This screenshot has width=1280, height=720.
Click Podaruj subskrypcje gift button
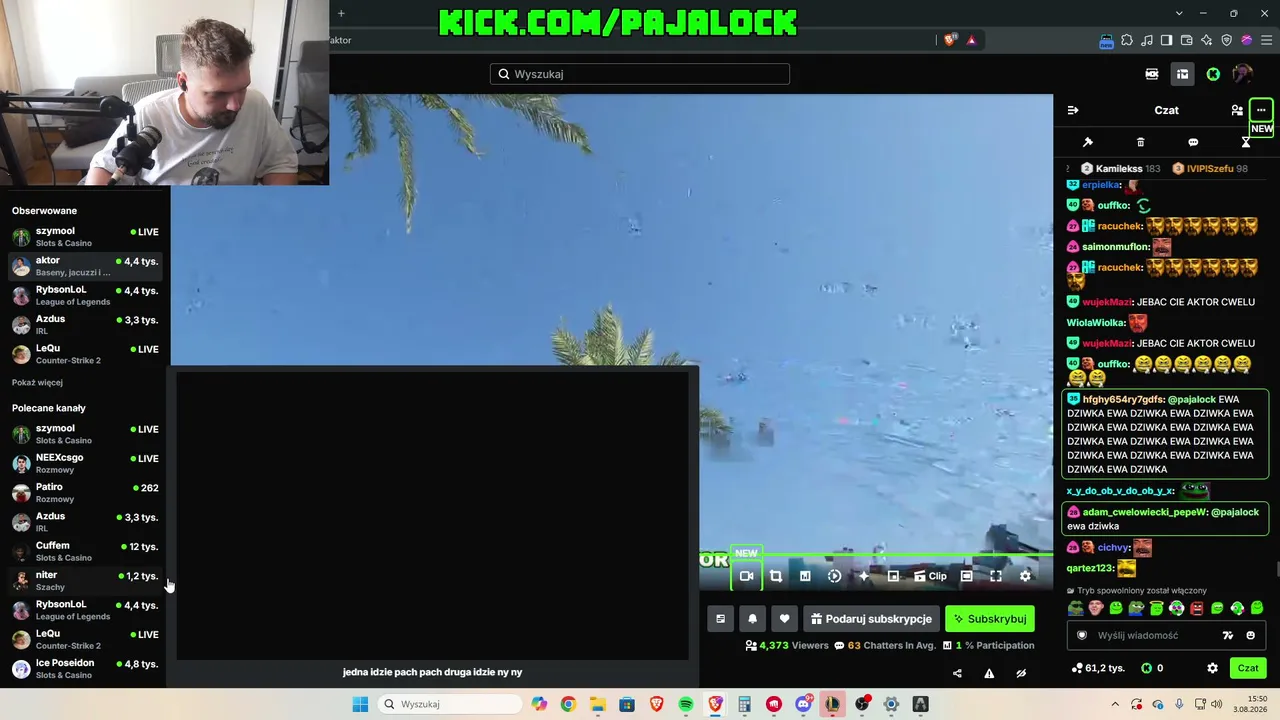[871, 619]
